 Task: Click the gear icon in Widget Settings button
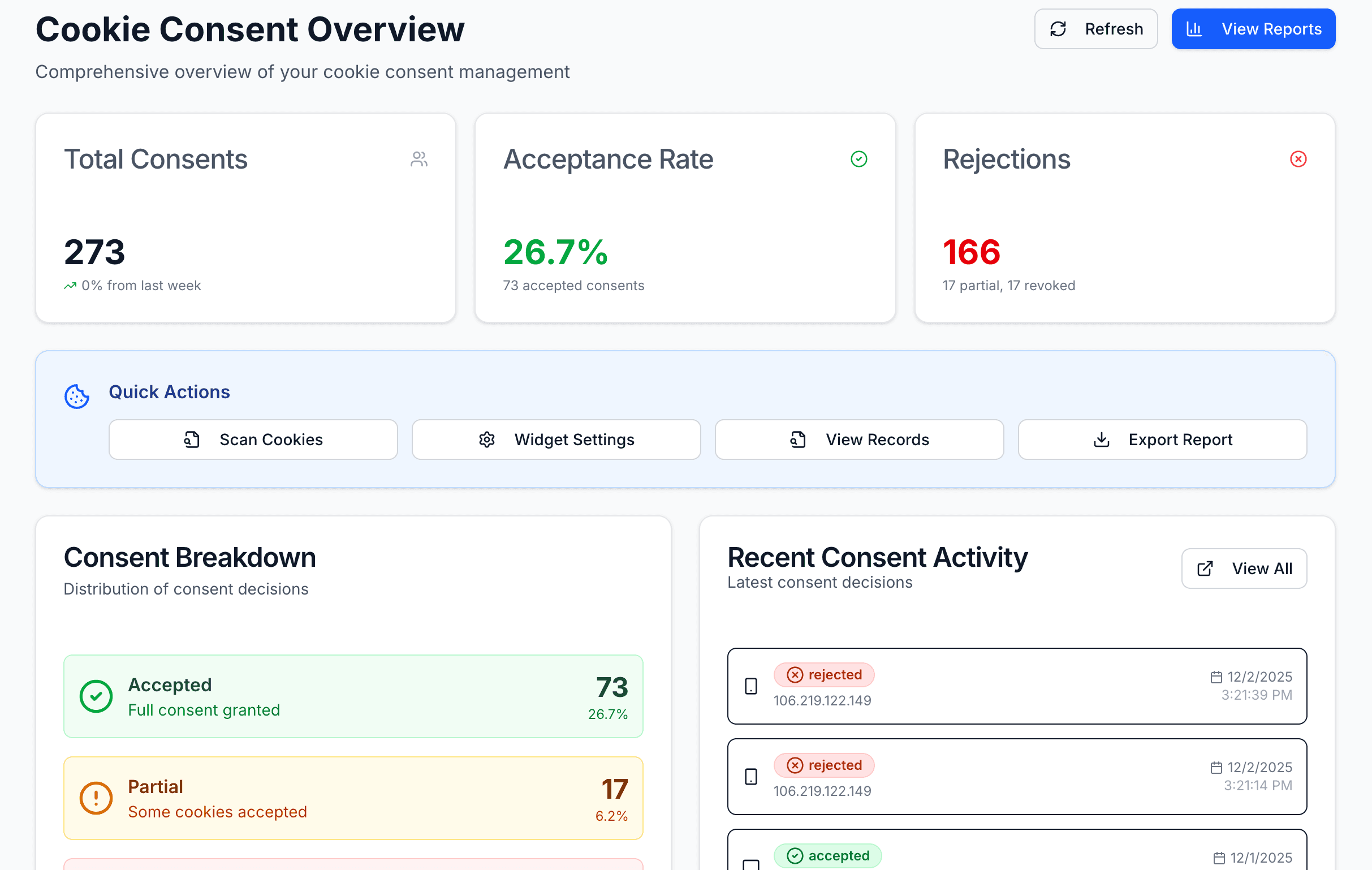[x=486, y=440]
